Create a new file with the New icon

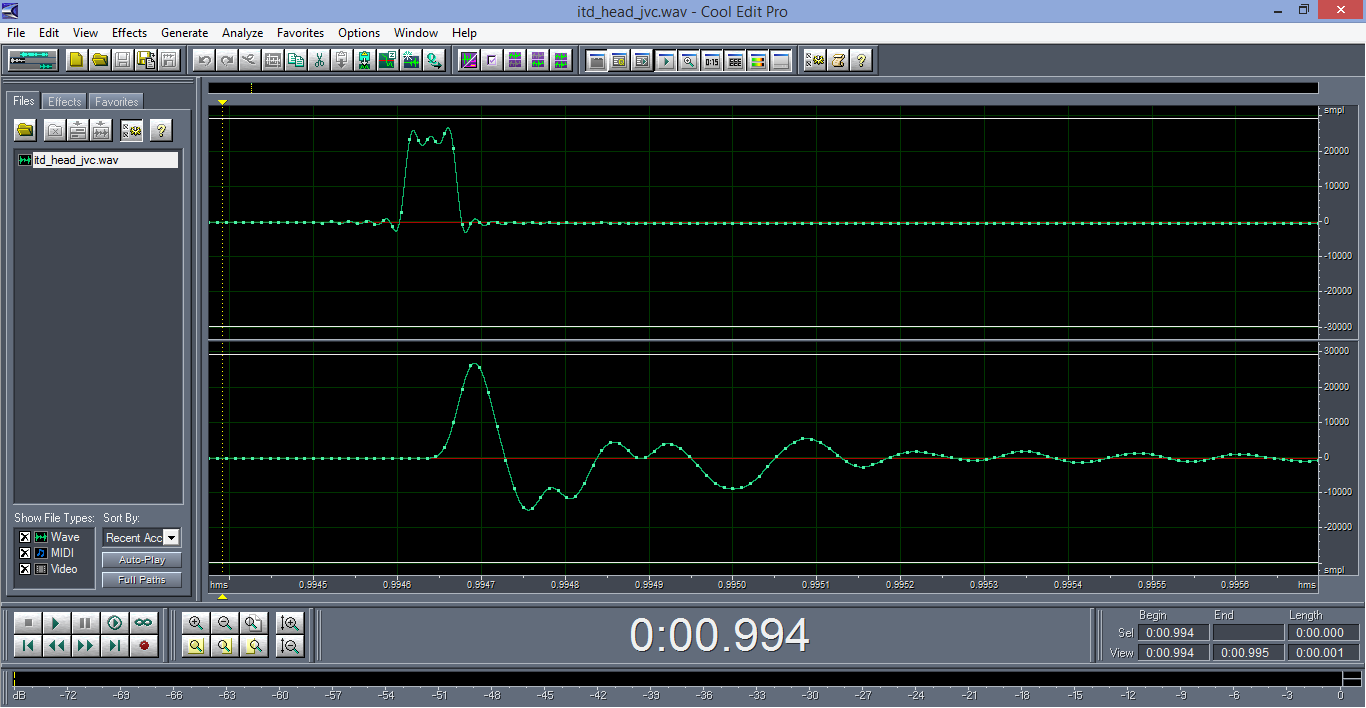77,60
